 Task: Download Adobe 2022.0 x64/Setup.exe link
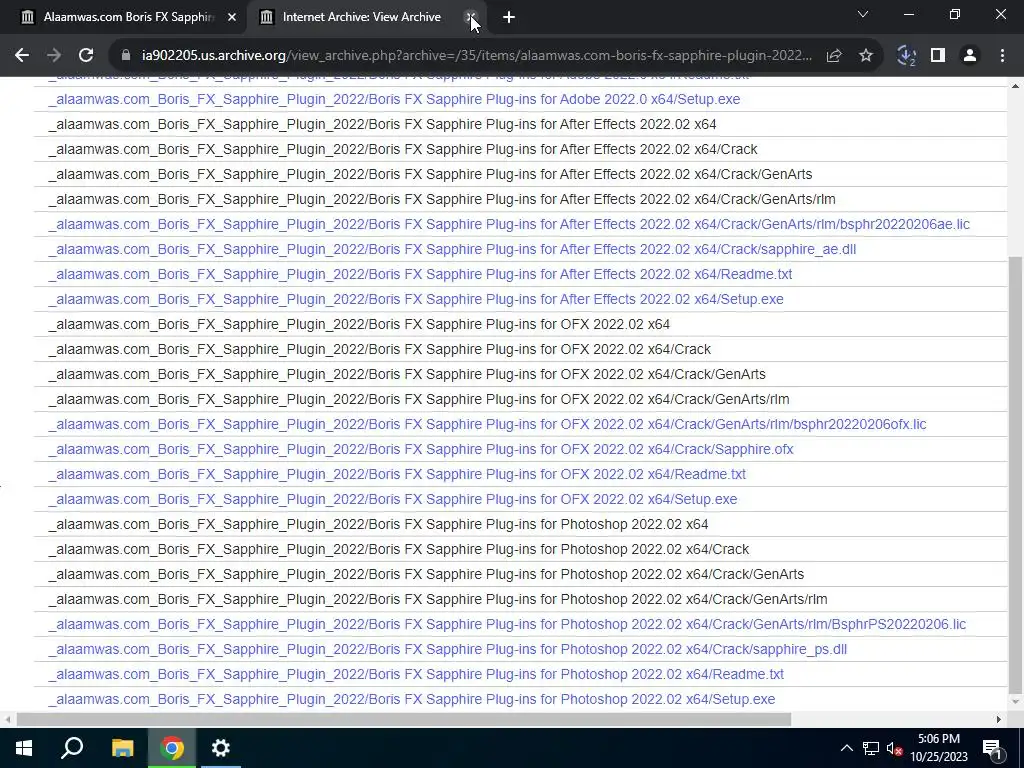point(394,99)
